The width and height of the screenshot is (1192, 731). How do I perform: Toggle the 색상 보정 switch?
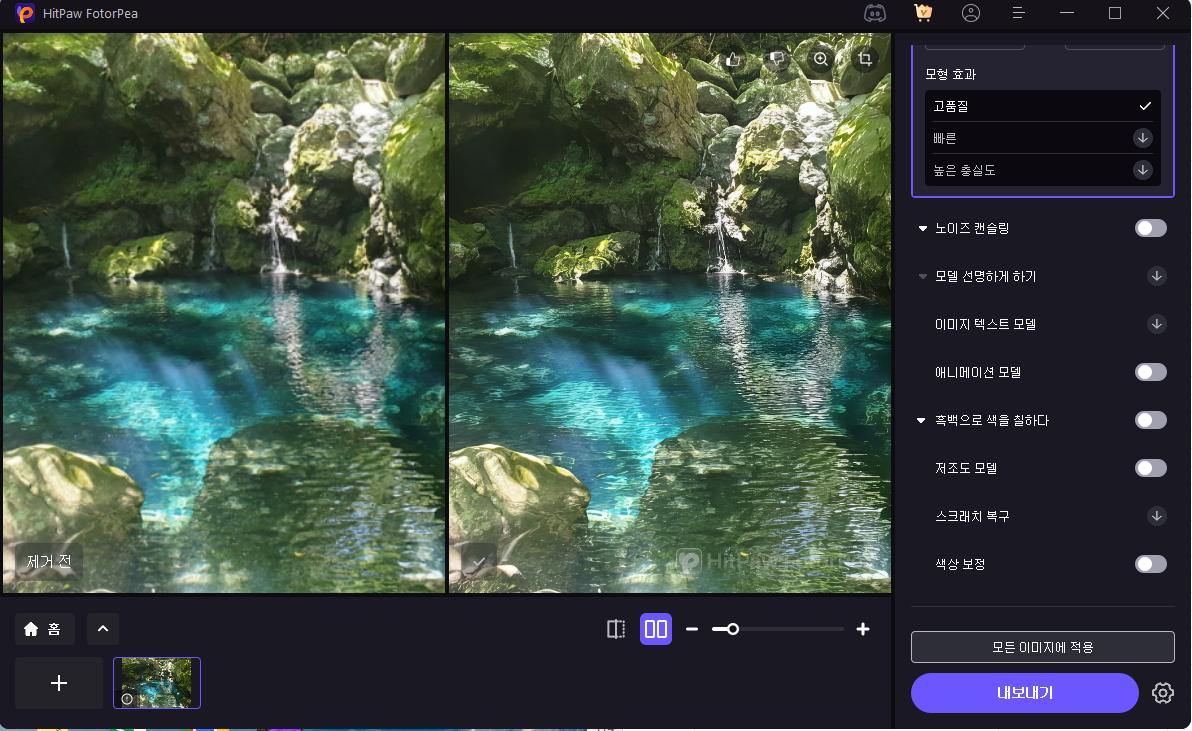point(1150,564)
